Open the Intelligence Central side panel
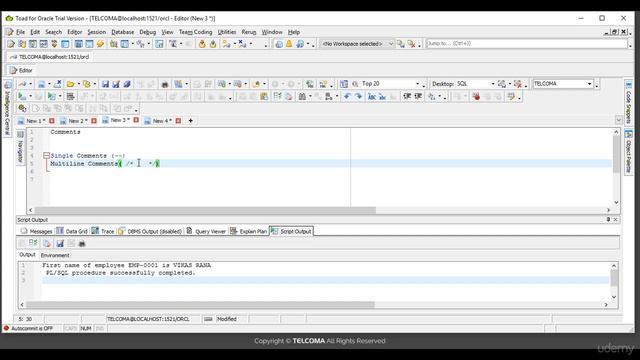Image resolution: width=640 pixels, height=360 pixels. [7, 108]
